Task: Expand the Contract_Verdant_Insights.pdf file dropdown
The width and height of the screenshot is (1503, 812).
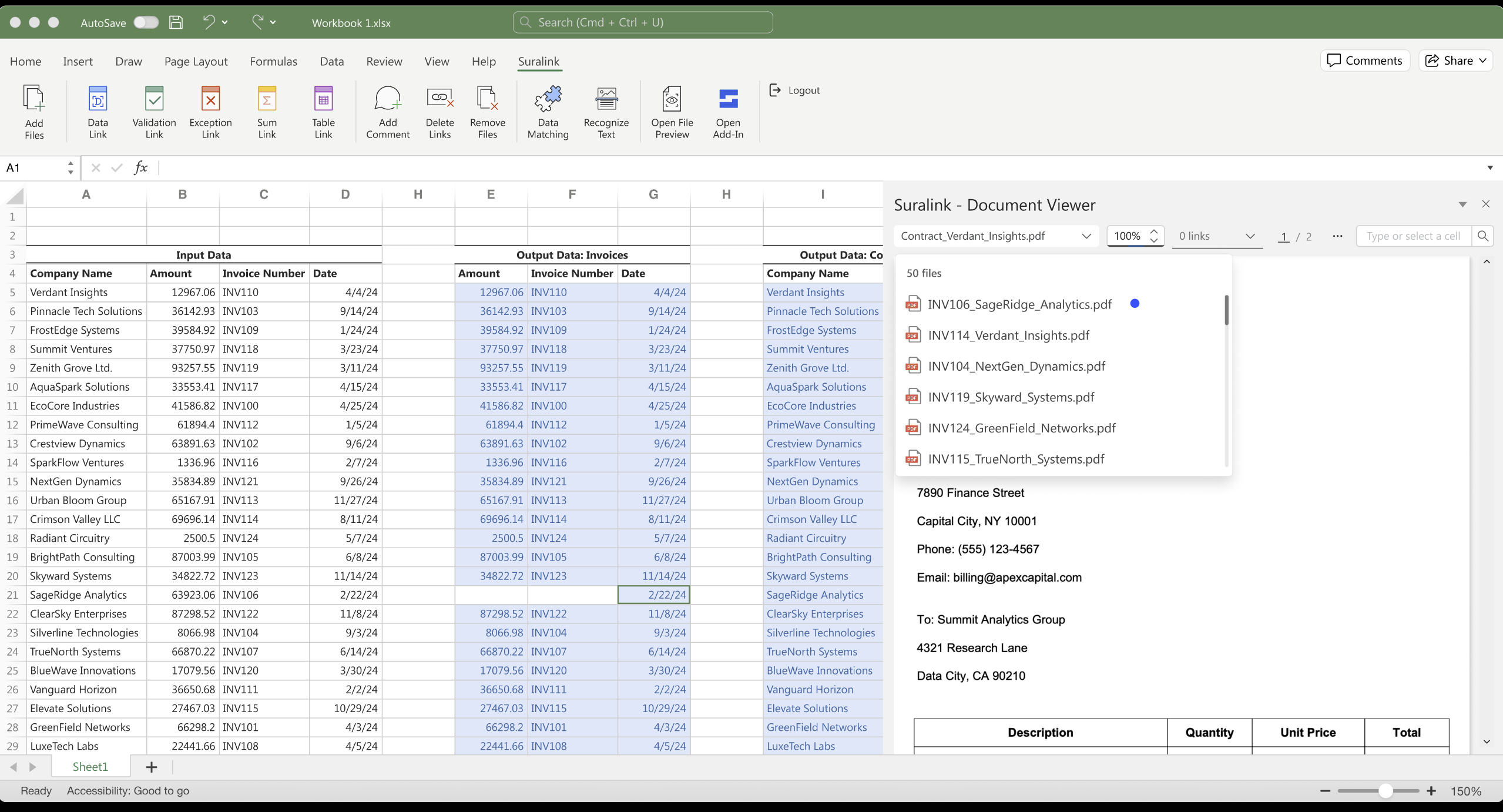Action: click(1086, 236)
